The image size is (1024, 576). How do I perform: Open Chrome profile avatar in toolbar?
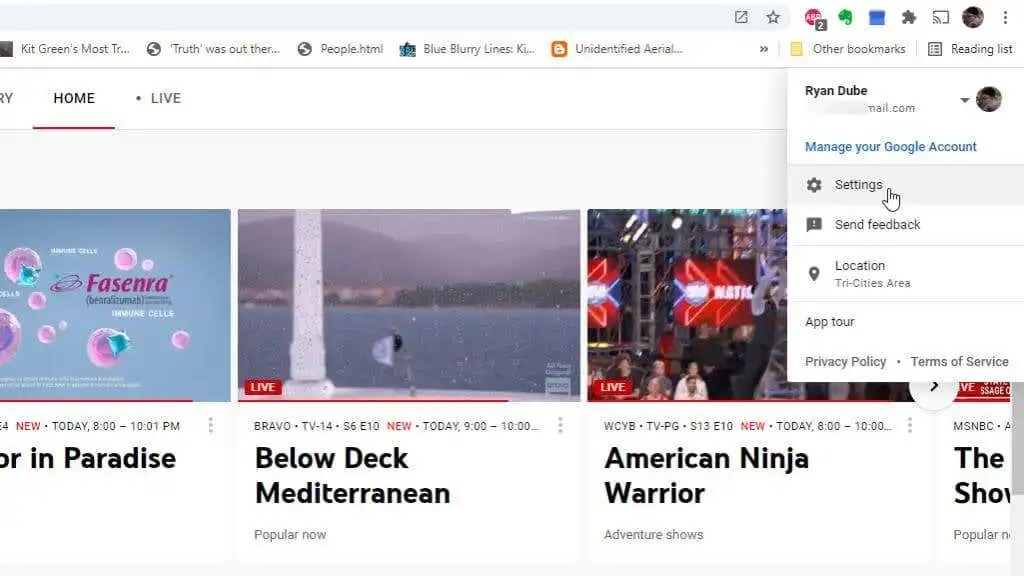[973, 17]
